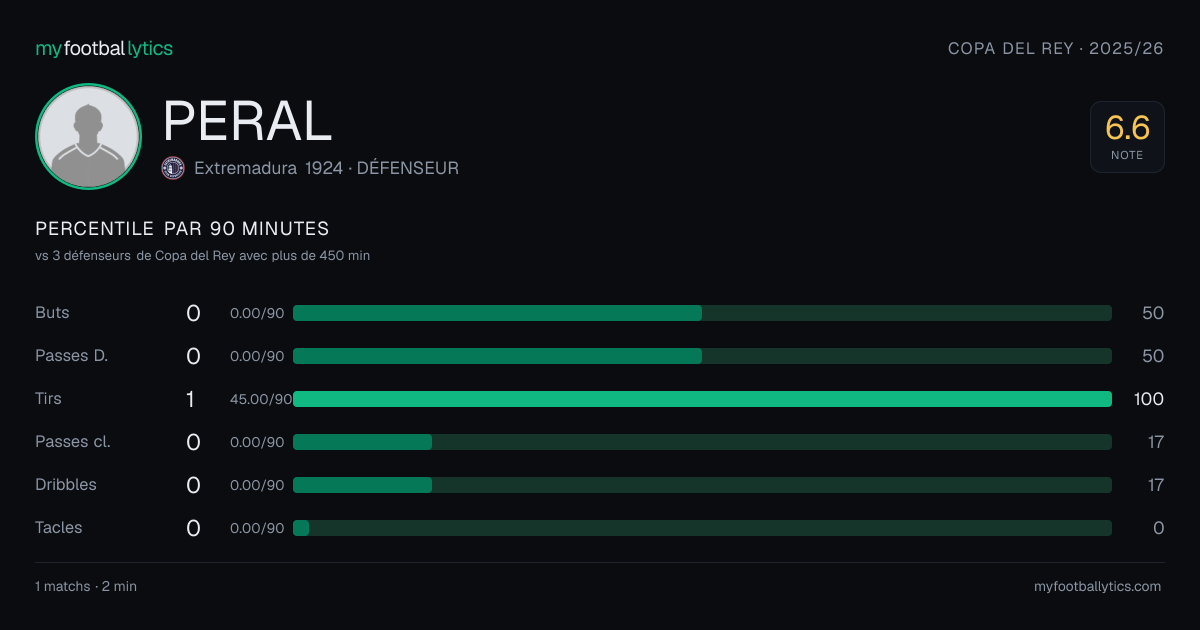Click the Extremadura 1924 club crest
Image resolution: width=1200 pixels, height=630 pixels.
coord(173,168)
